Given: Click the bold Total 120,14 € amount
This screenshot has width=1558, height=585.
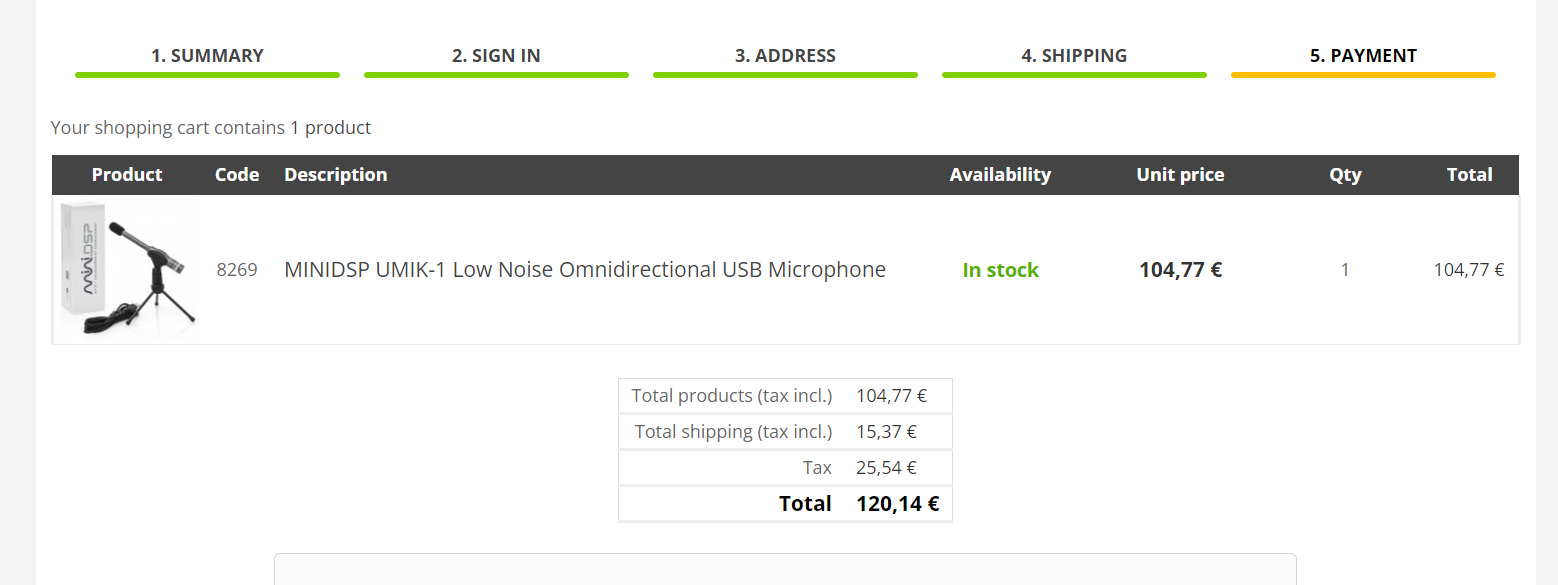Looking at the screenshot, I should click(897, 504).
